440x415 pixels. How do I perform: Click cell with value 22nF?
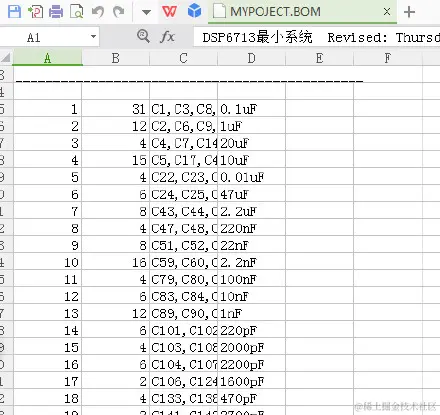(x=251, y=245)
